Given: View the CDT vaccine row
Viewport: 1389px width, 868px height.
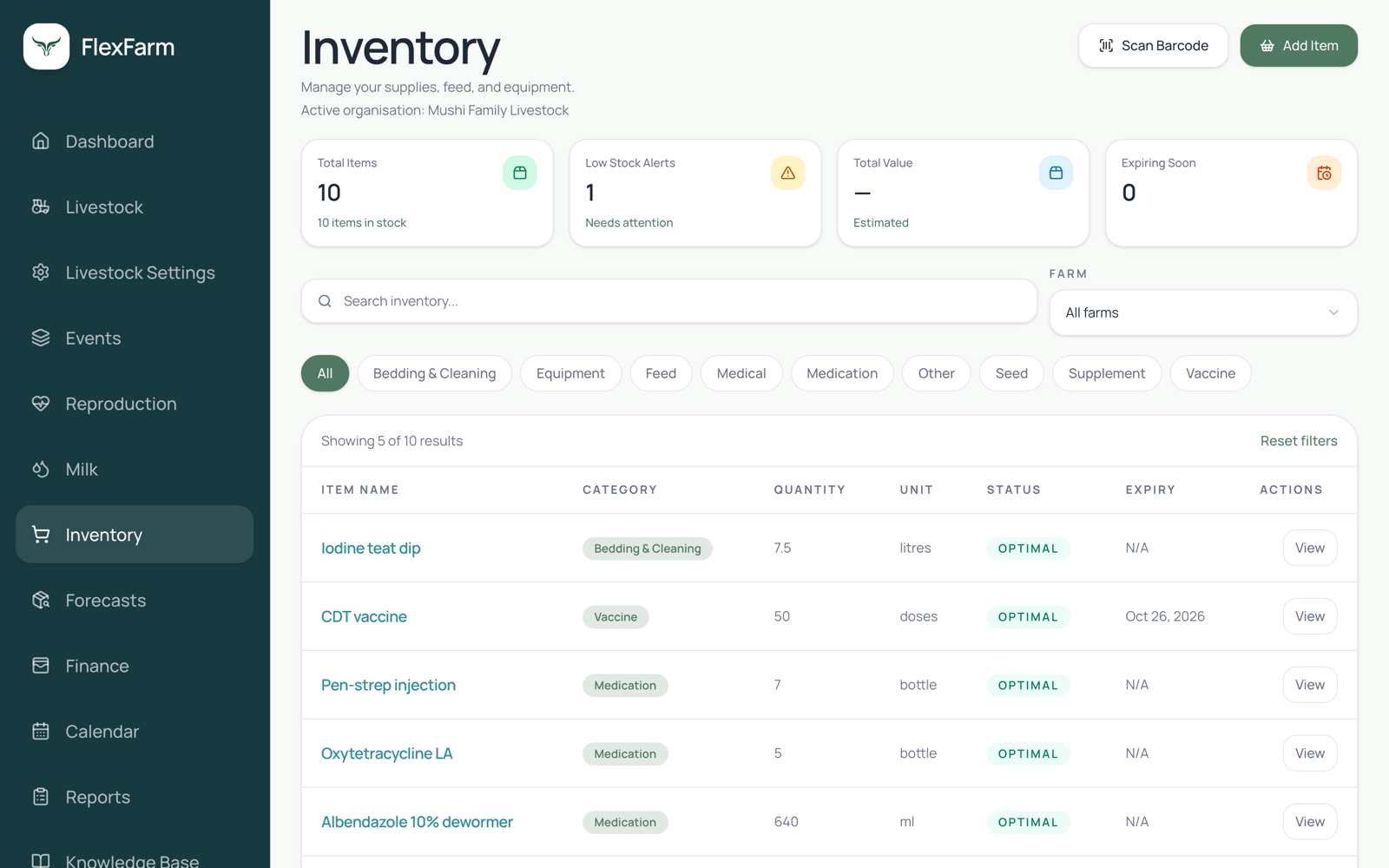Looking at the screenshot, I should click(x=1310, y=616).
